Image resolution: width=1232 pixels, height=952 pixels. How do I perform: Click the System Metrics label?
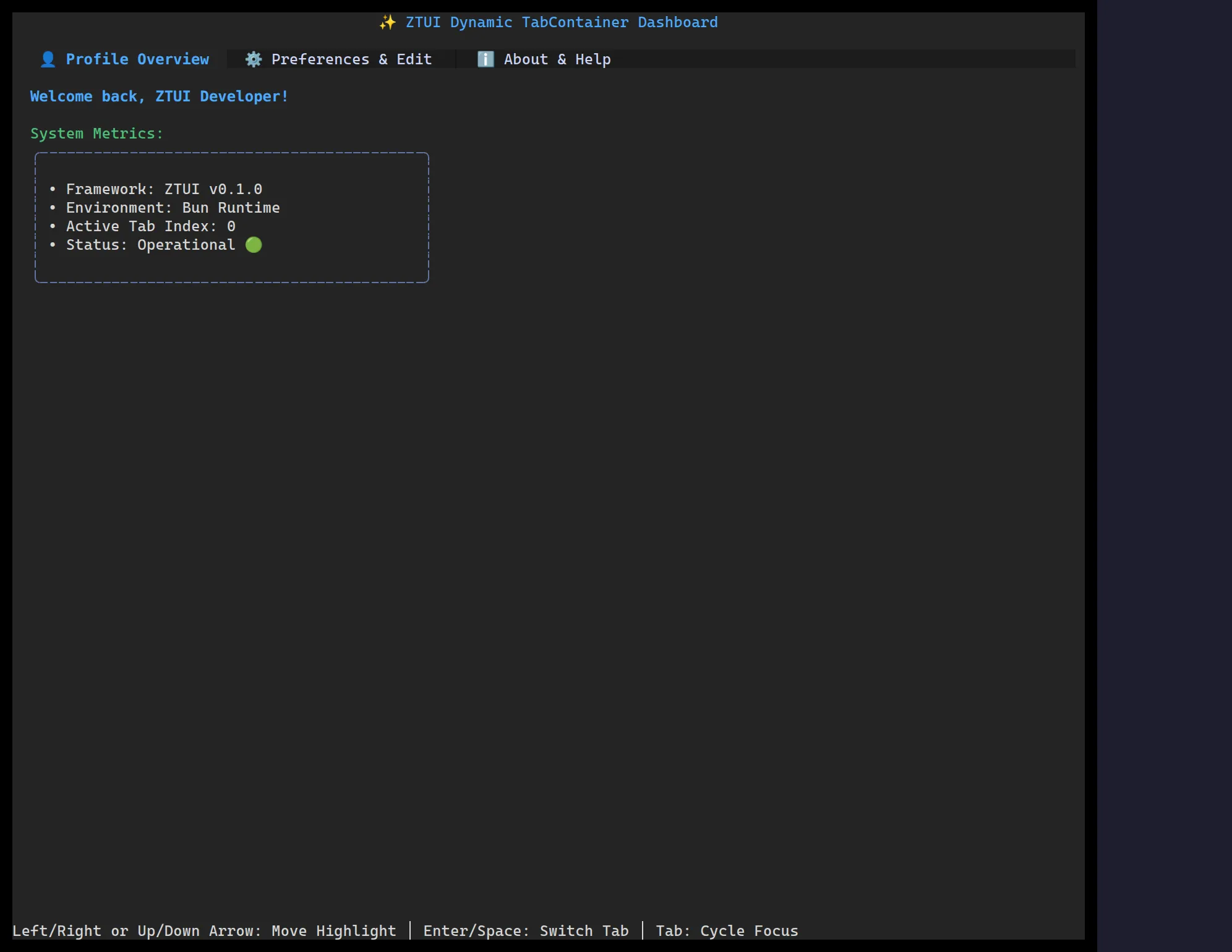click(96, 134)
